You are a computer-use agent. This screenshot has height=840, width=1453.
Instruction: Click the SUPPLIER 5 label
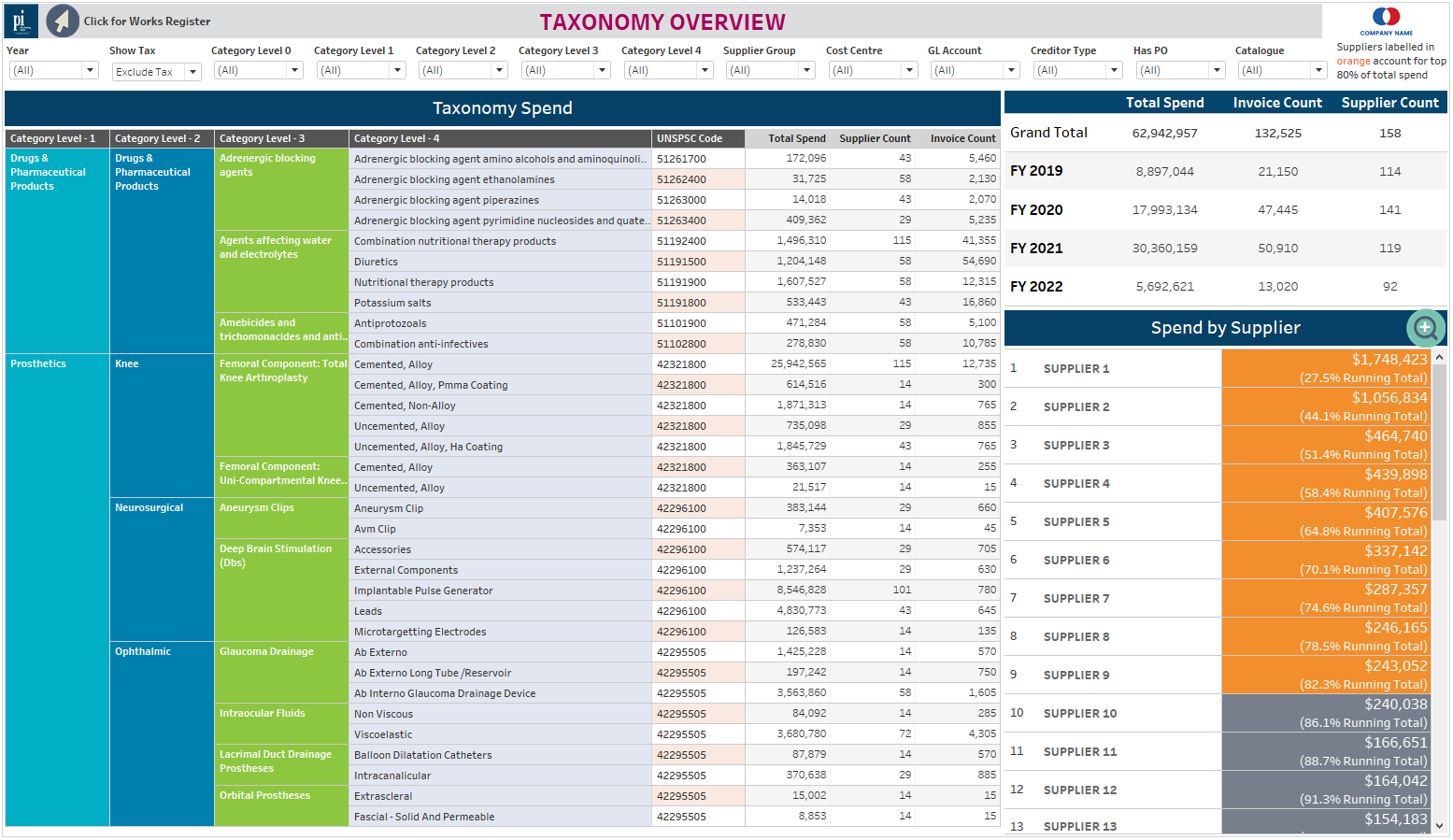[1076, 521]
